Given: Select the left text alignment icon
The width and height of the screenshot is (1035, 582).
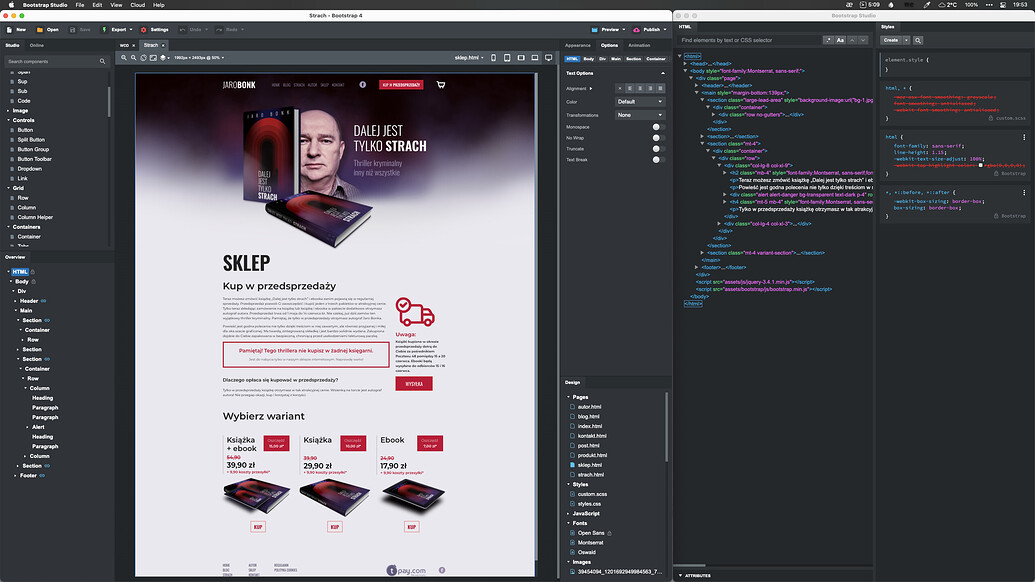Looking at the screenshot, I should 630,88.
